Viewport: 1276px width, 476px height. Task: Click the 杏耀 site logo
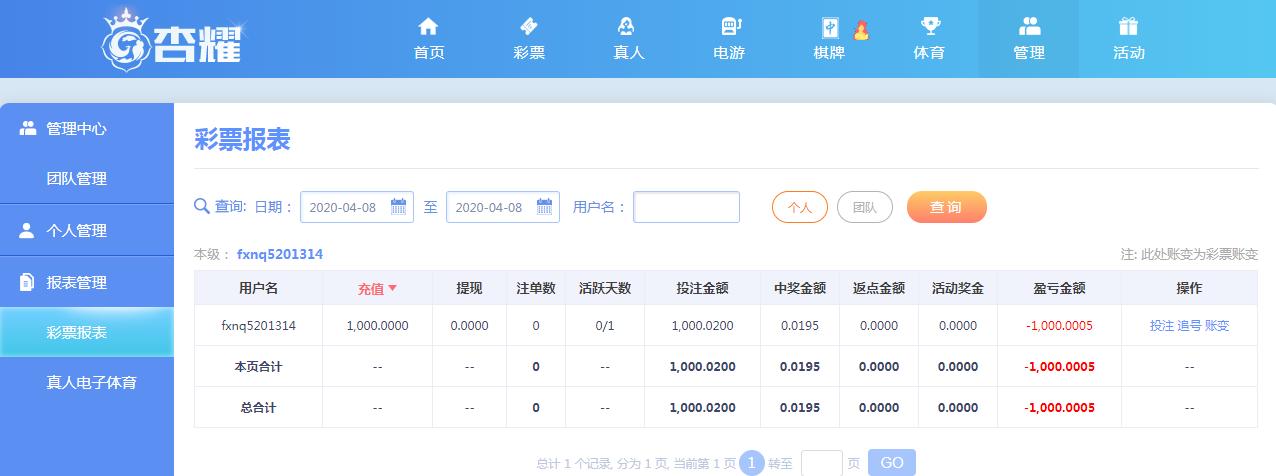(x=172, y=38)
